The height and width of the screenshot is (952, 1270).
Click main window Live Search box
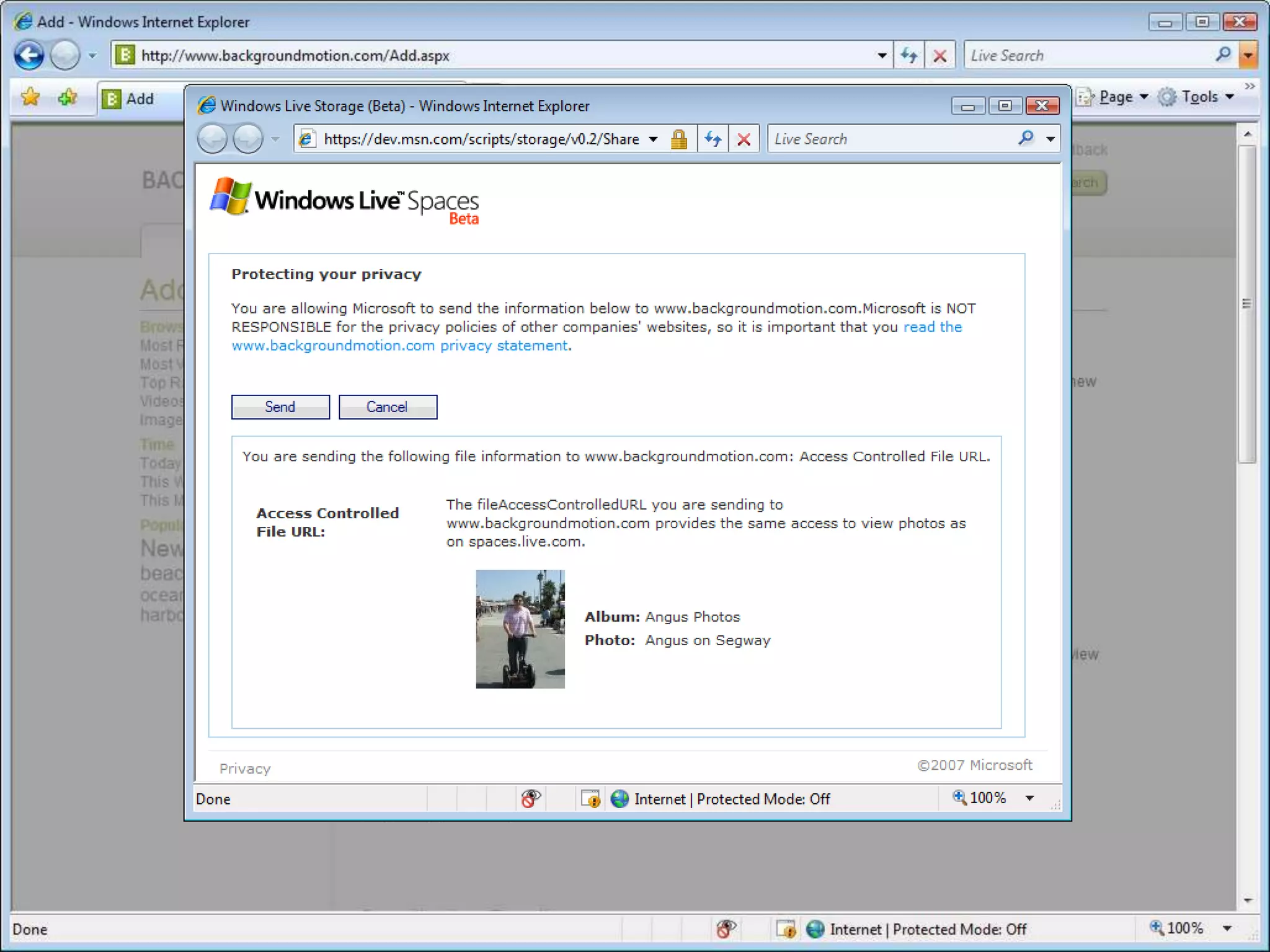click(x=1088, y=56)
